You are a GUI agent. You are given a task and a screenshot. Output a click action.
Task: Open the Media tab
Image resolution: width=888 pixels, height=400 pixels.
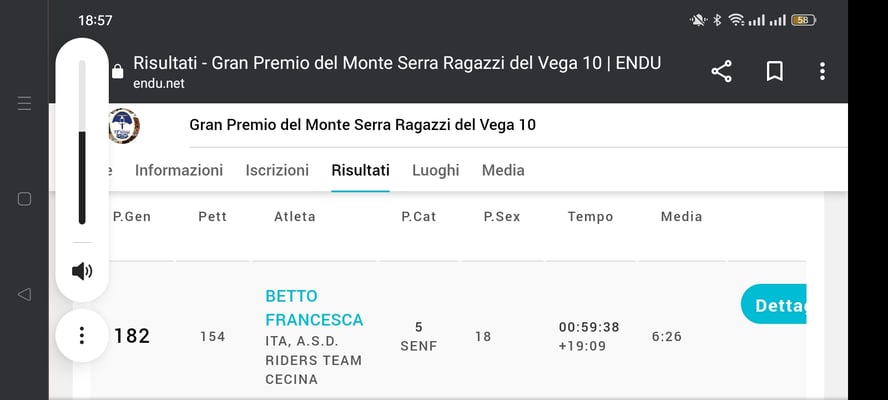[503, 170]
